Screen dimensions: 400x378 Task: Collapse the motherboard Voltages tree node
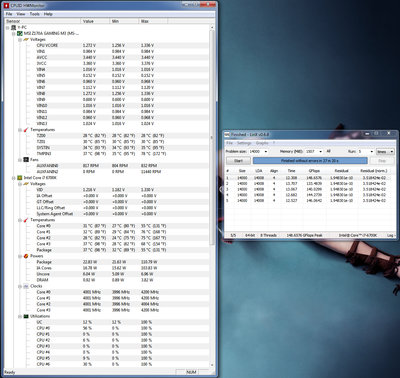click(x=20, y=40)
